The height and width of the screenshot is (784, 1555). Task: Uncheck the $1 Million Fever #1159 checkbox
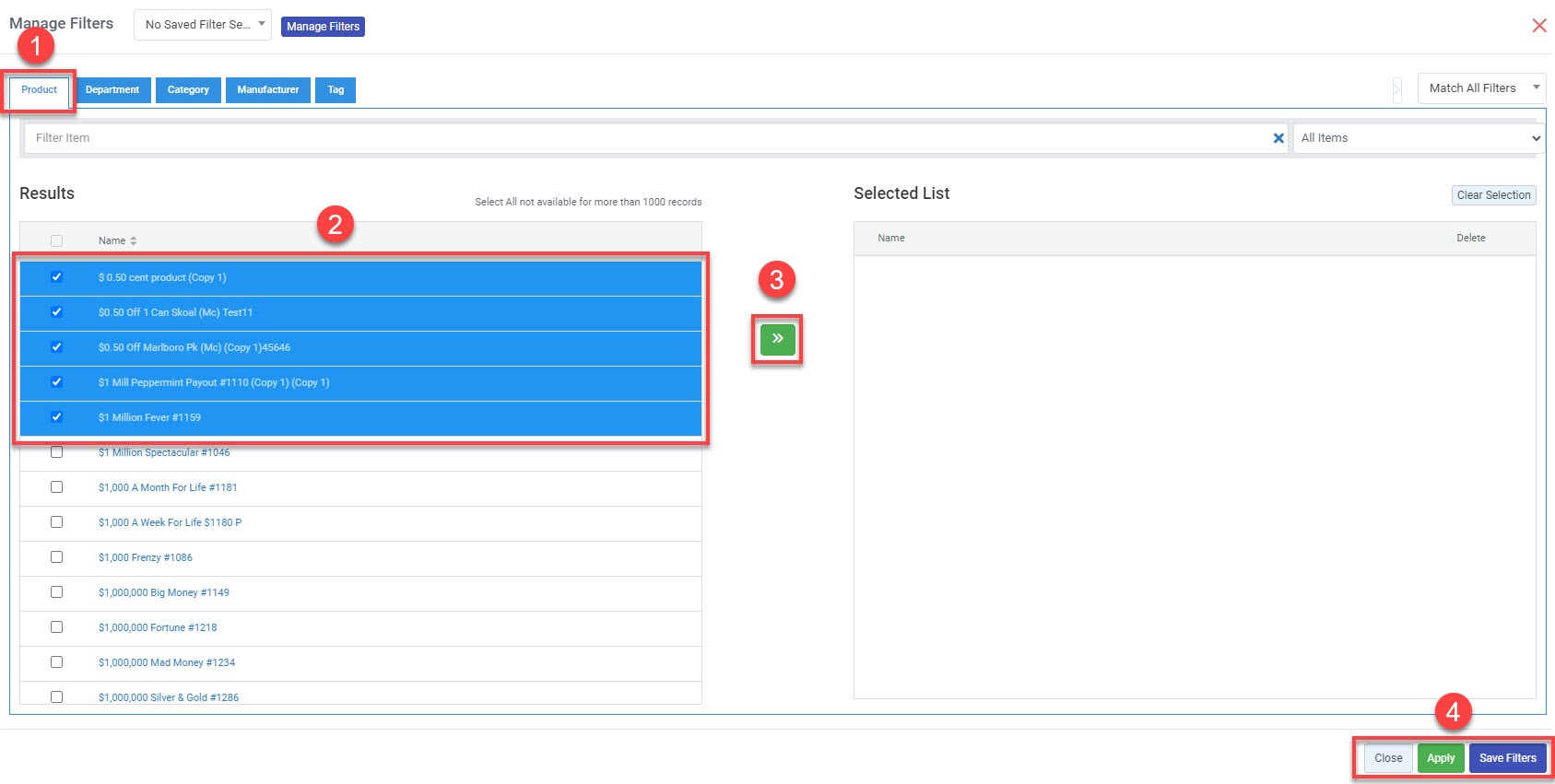click(56, 417)
